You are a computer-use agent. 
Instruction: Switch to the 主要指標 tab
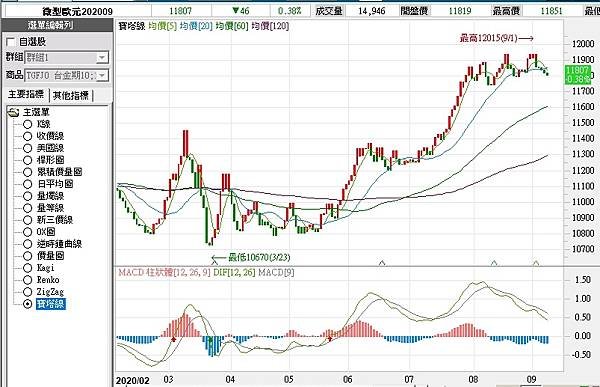(x=26, y=94)
